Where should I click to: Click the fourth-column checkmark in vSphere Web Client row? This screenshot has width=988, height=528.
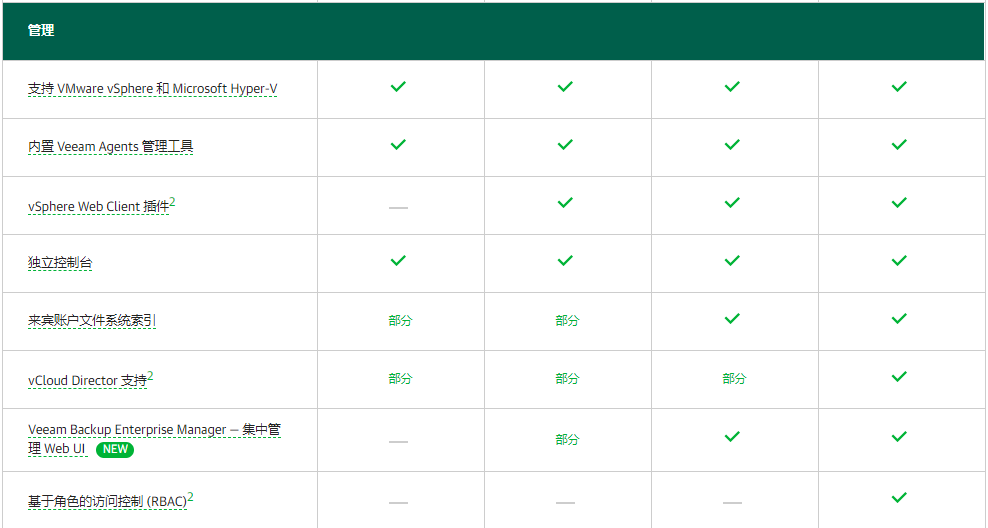click(899, 203)
